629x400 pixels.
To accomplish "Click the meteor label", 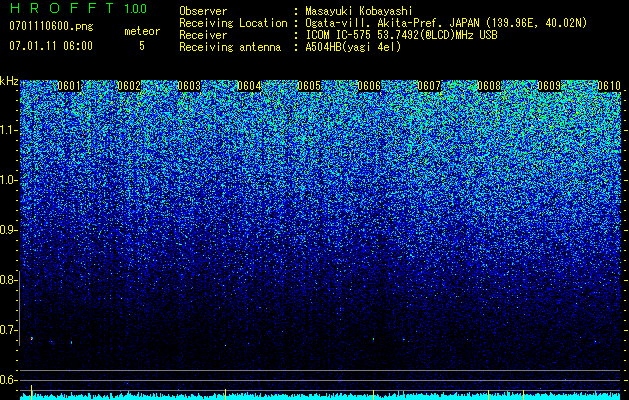I will (142, 31).
